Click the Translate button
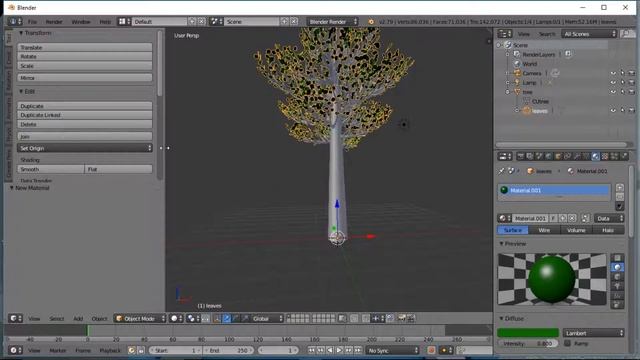Screen dimensions: 640x360 point(85,47)
